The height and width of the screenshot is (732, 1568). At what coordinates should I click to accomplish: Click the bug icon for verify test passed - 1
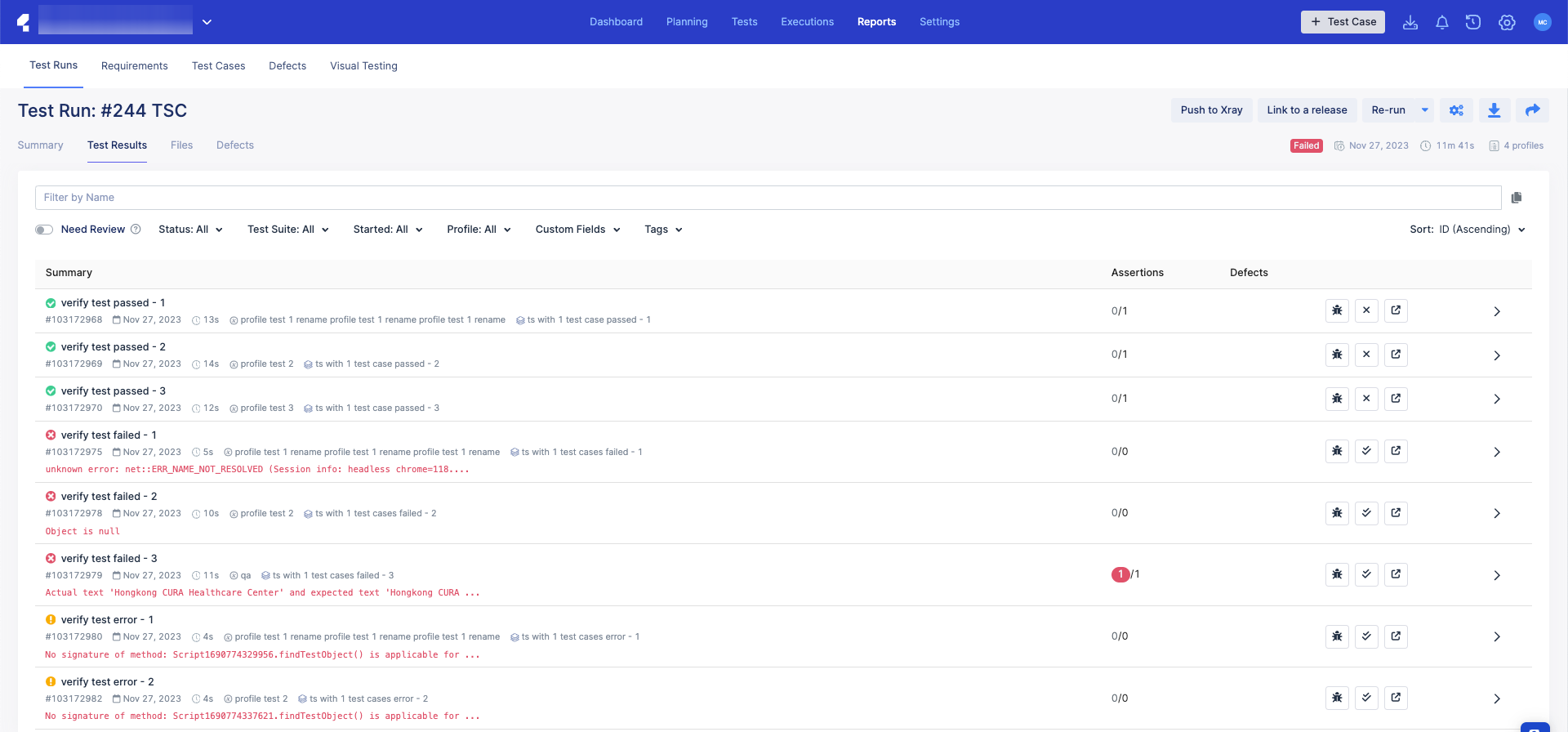[x=1337, y=310]
